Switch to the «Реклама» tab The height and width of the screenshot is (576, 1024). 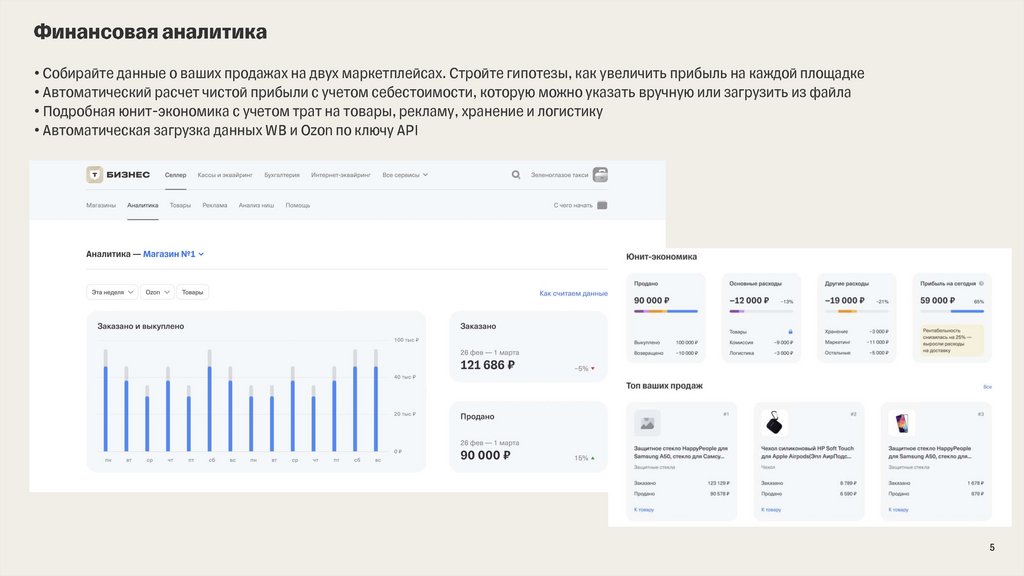pos(214,205)
